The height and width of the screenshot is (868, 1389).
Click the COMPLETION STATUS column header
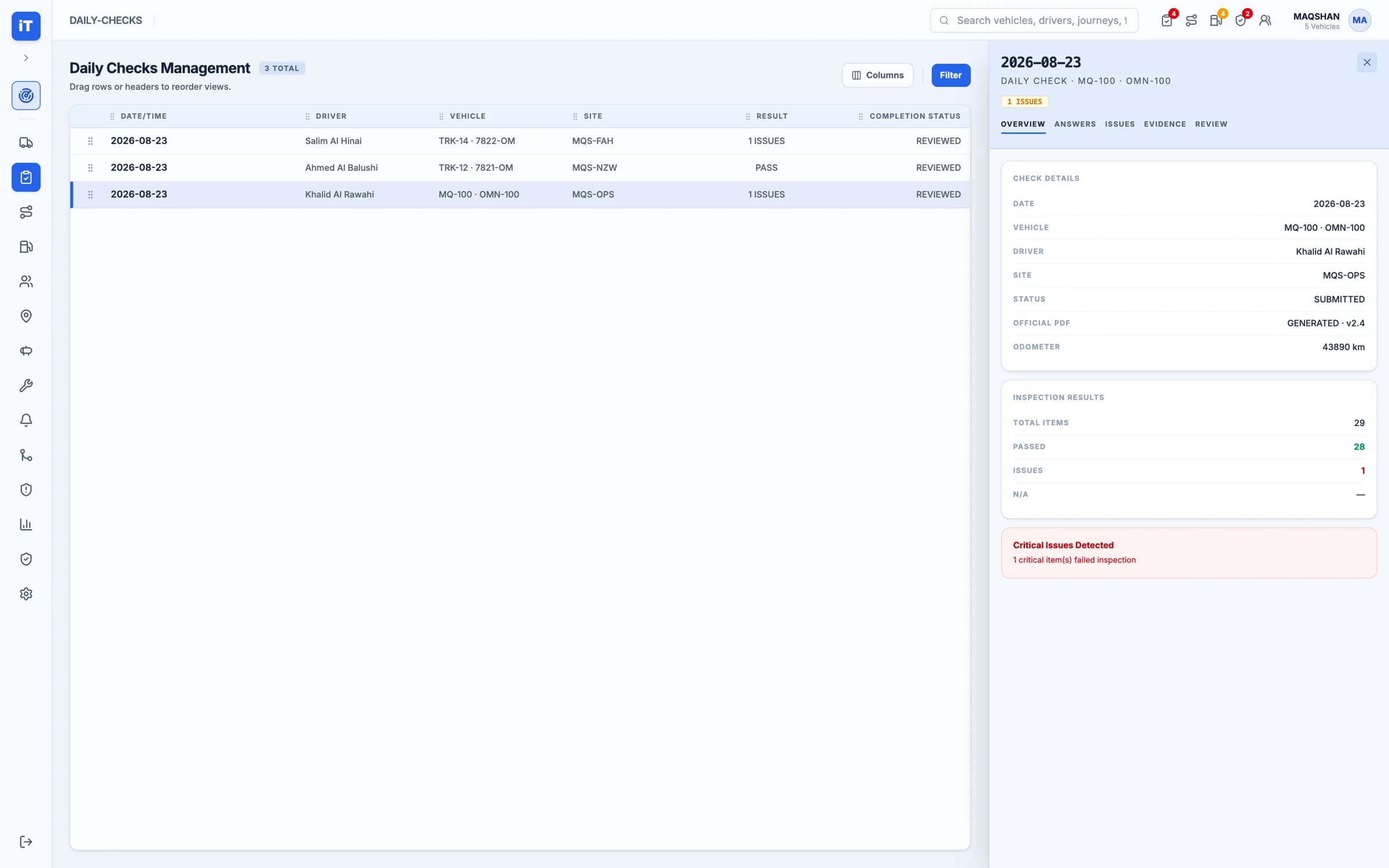(914, 116)
